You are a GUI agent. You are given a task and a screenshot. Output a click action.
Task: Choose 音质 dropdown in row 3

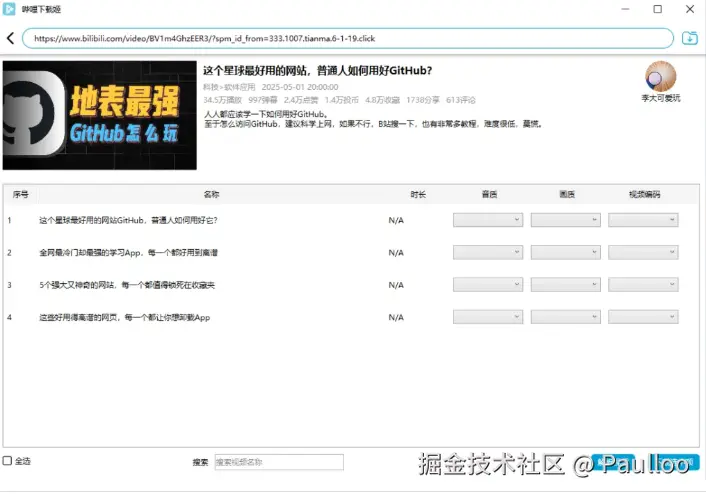(488, 285)
